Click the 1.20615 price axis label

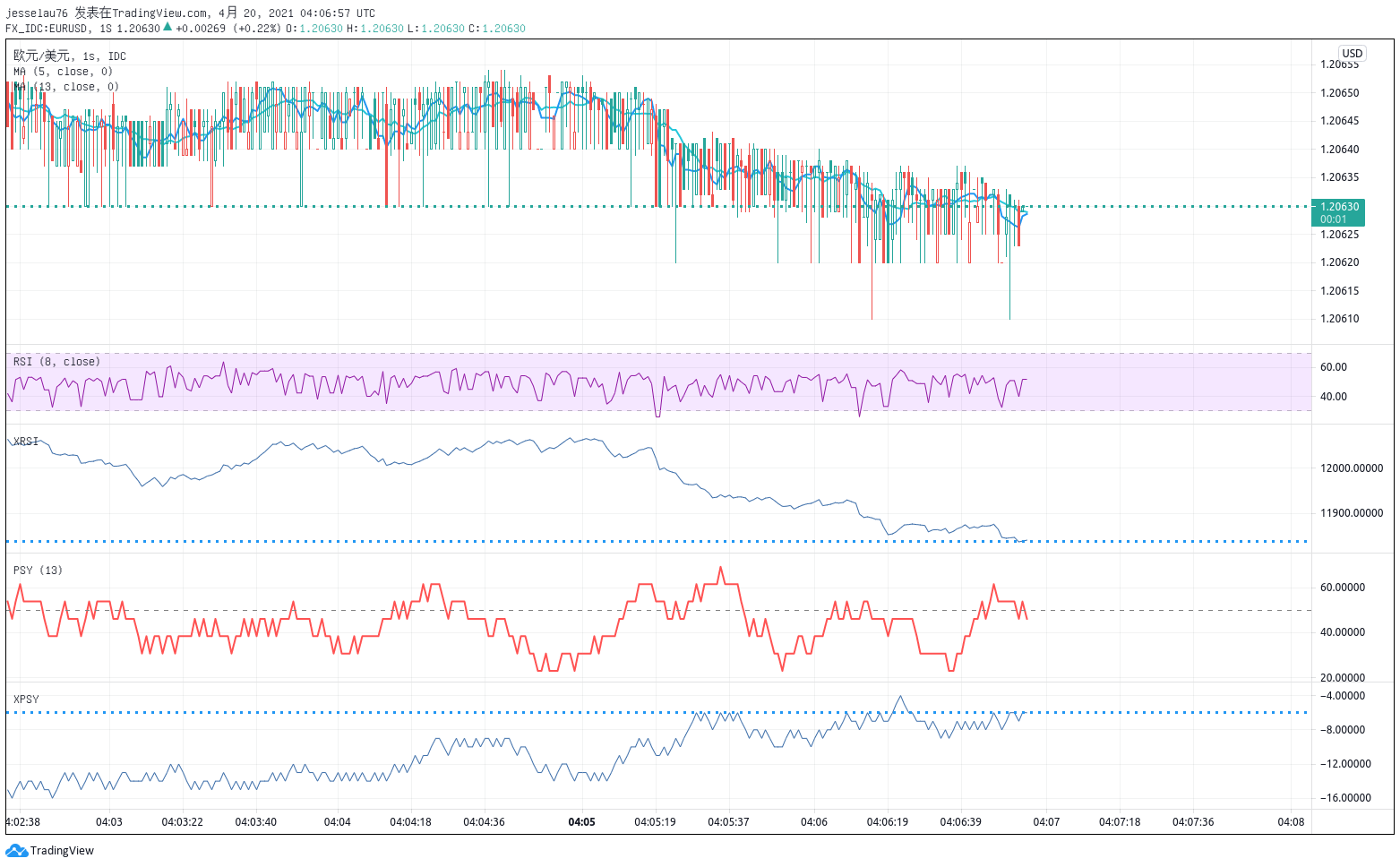coord(1339,291)
